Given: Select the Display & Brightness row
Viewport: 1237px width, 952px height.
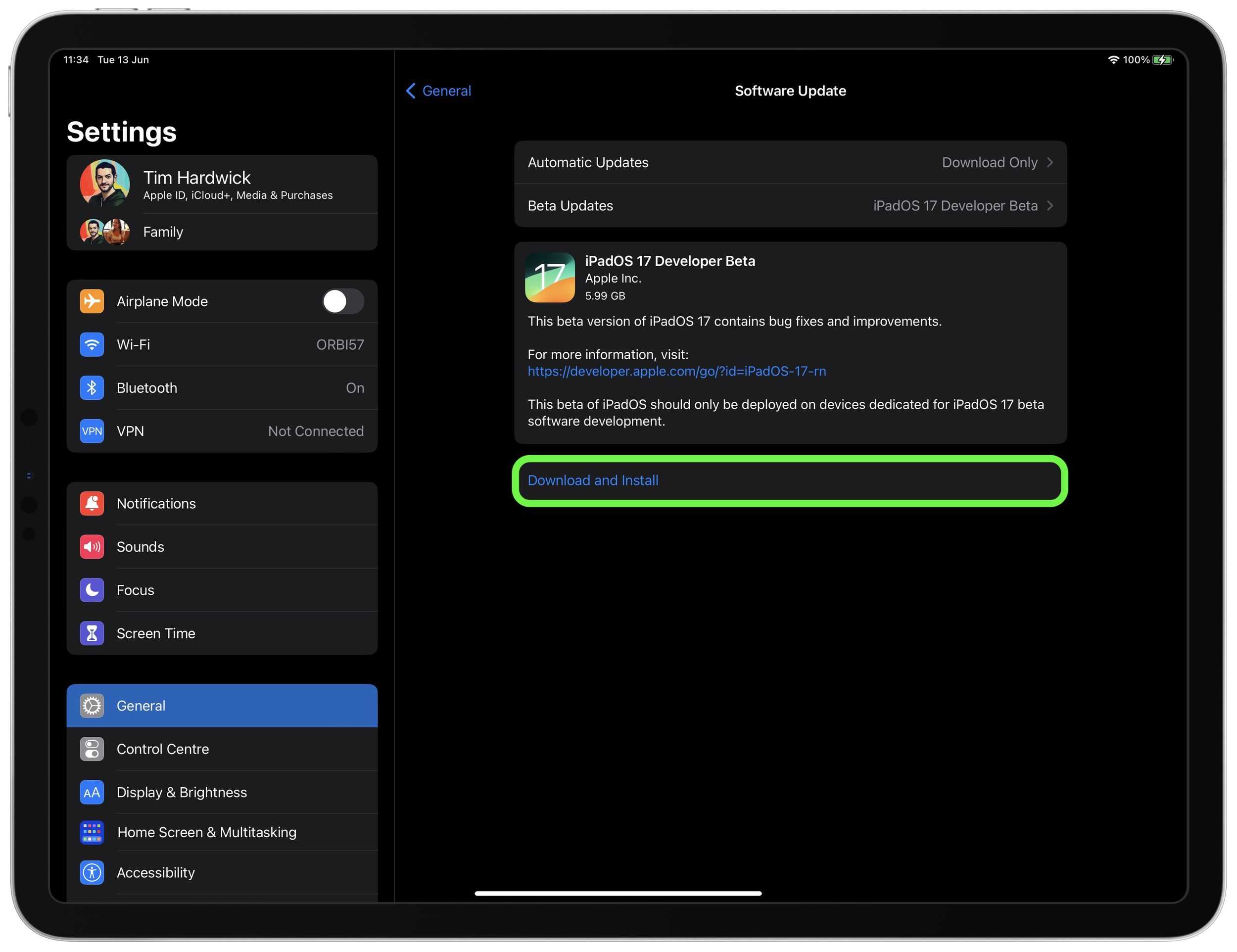Looking at the screenshot, I should (x=222, y=792).
